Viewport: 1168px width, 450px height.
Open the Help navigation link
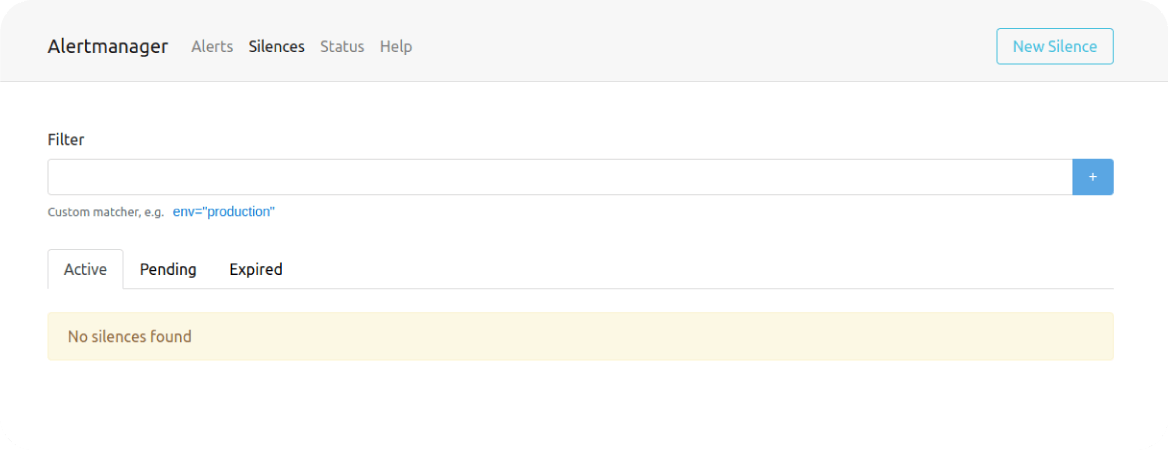[396, 46]
